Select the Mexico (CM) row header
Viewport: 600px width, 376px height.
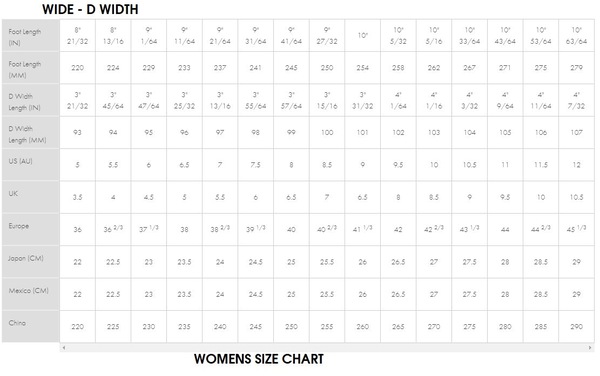tap(31, 295)
